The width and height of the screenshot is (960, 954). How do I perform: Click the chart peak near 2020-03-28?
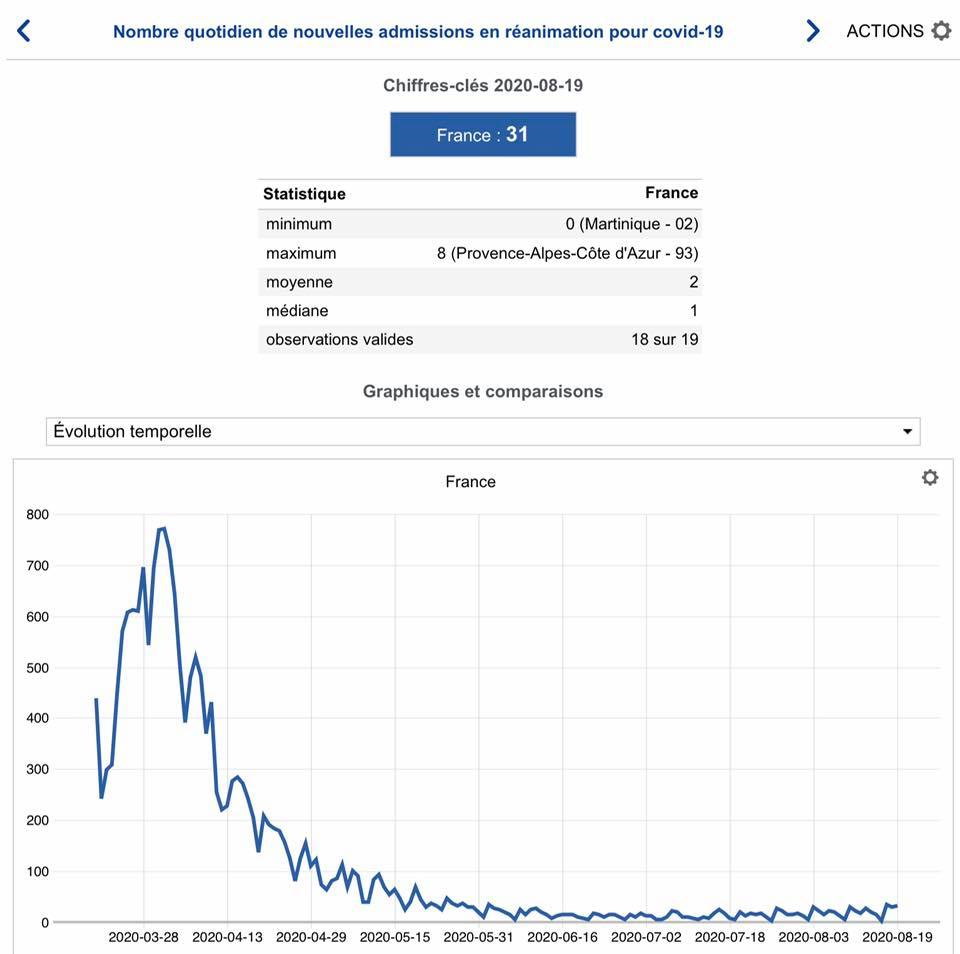(x=162, y=528)
